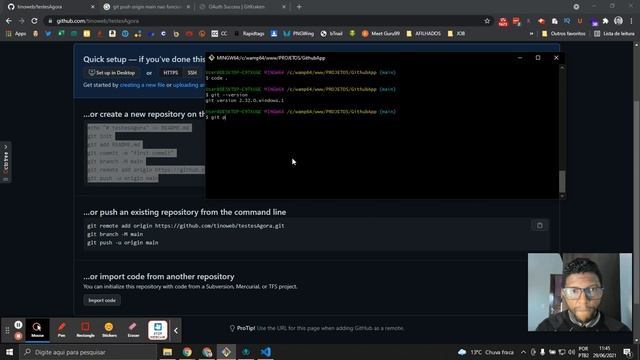Maximize the MINGW64 terminal window

538,58
